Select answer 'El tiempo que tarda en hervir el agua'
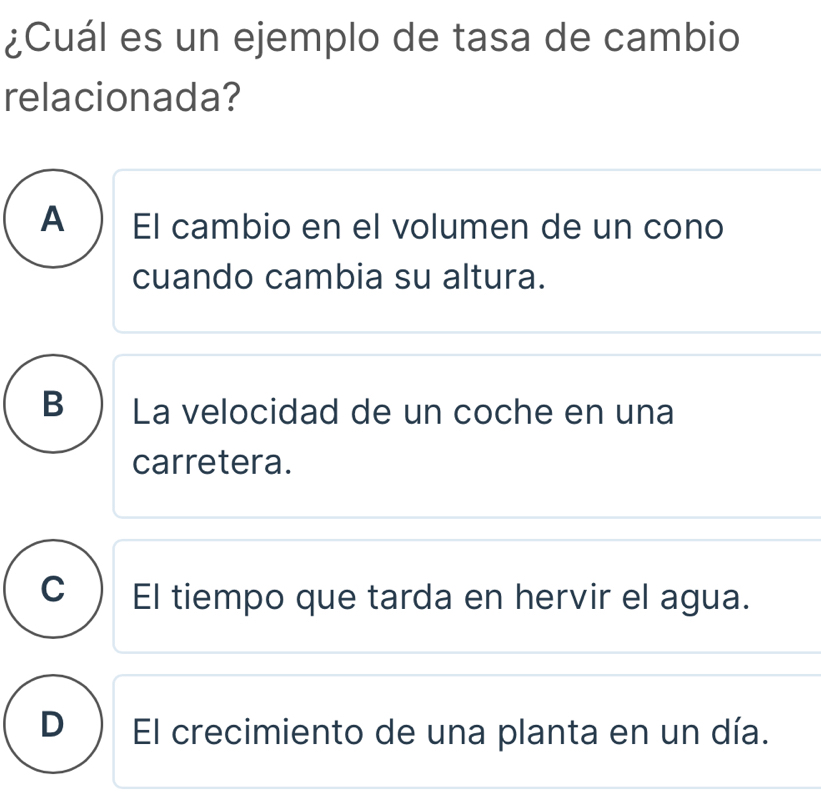The width and height of the screenshot is (821, 795). point(467,597)
